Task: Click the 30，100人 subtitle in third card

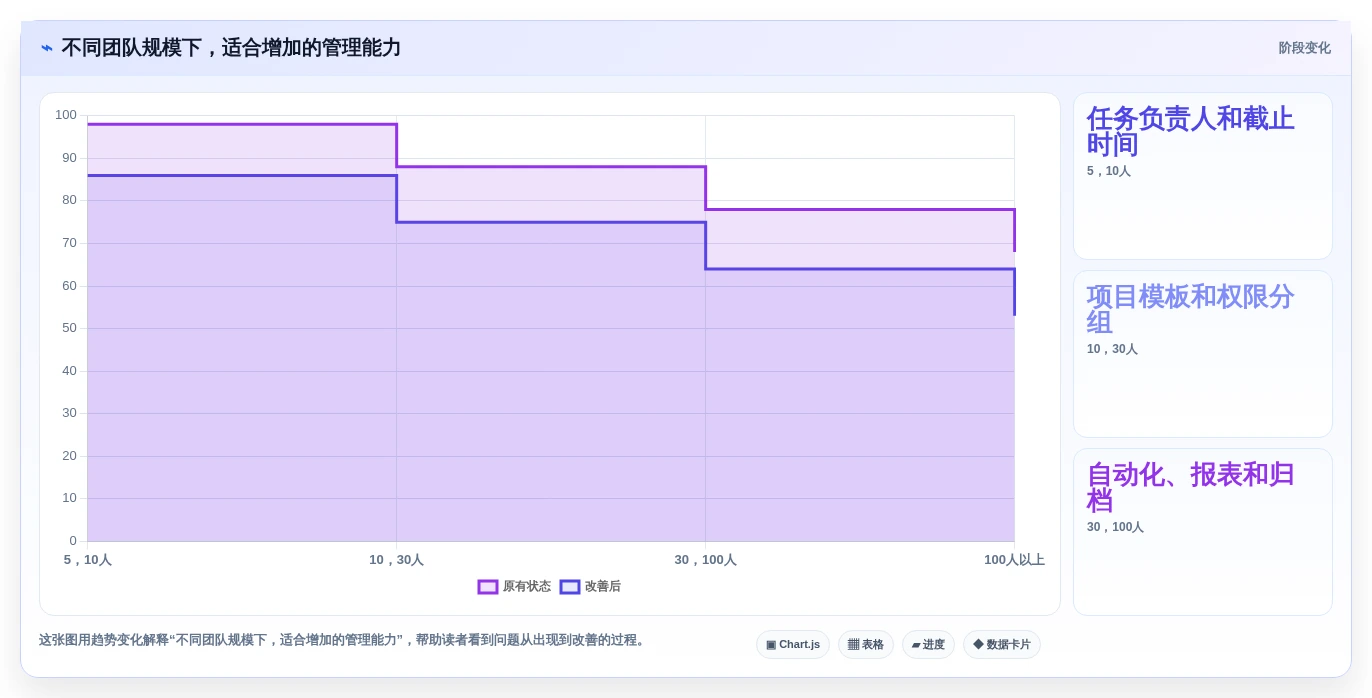Action: (1115, 527)
